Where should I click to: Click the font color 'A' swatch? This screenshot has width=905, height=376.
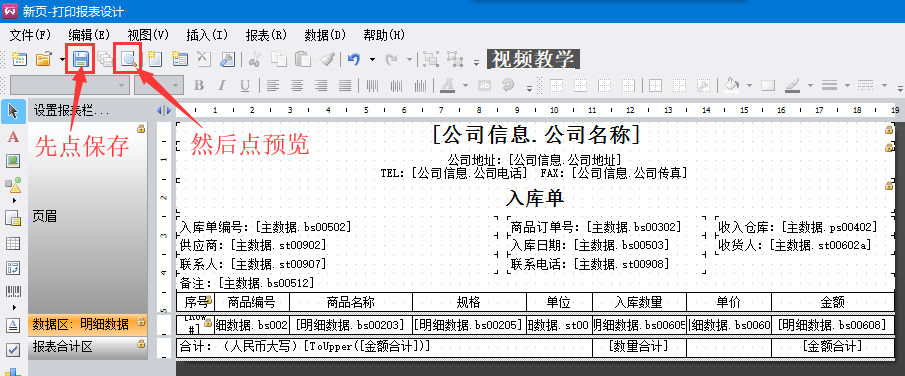tap(447, 85)
